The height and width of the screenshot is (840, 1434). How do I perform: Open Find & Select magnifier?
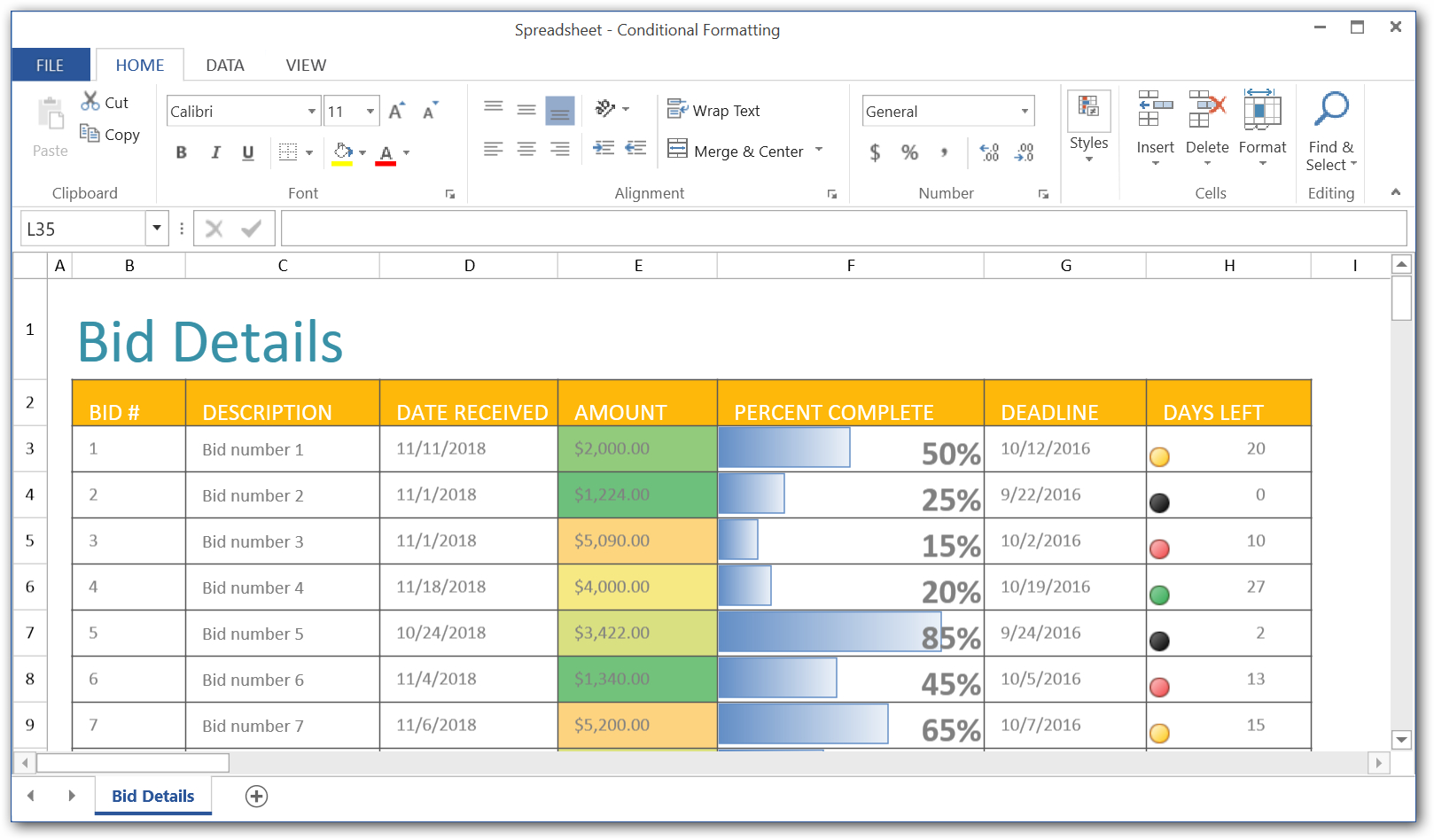pyautogui.click(x=1330, y=111)
